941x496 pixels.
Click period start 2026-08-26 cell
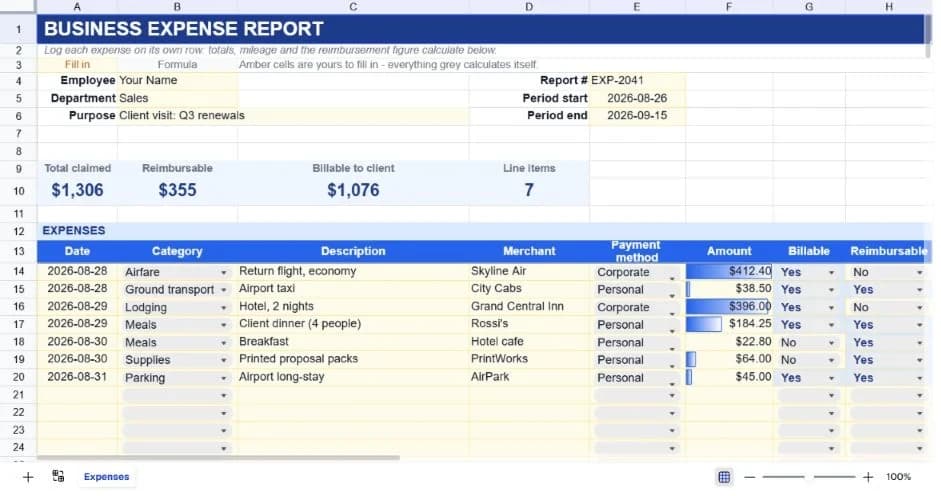637,98
